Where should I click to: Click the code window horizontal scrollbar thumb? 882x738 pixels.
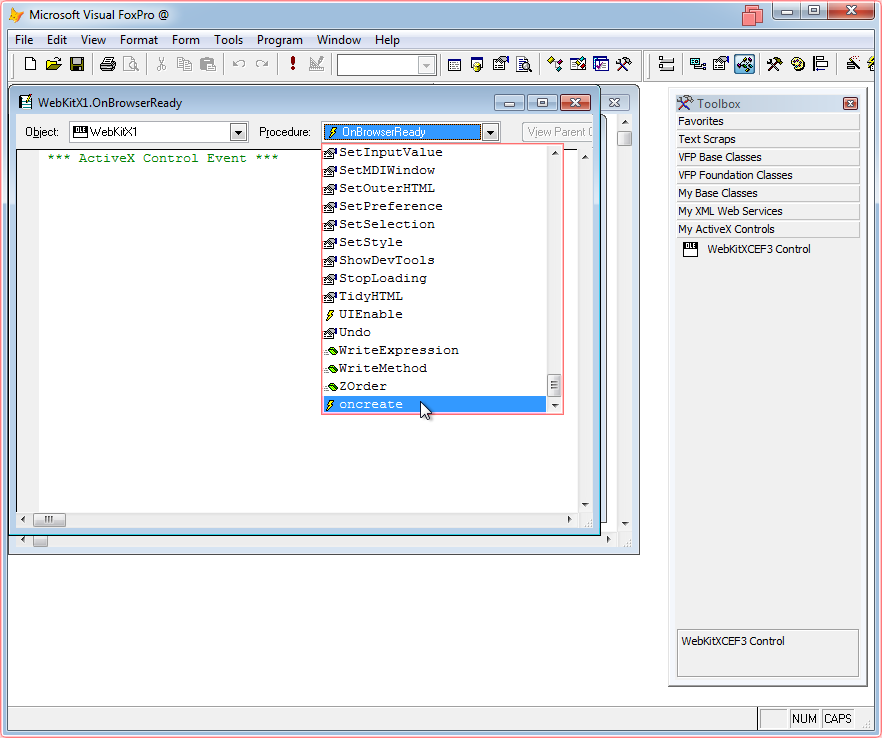49,520
